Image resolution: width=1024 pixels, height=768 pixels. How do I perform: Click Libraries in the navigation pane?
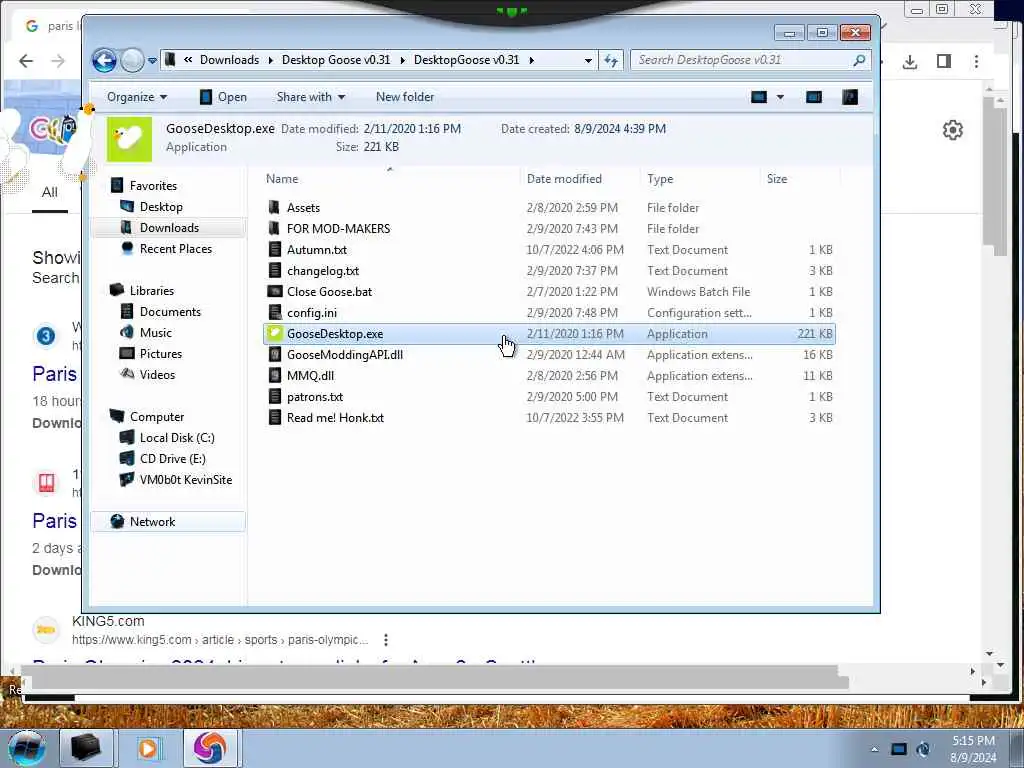point(152,291)
